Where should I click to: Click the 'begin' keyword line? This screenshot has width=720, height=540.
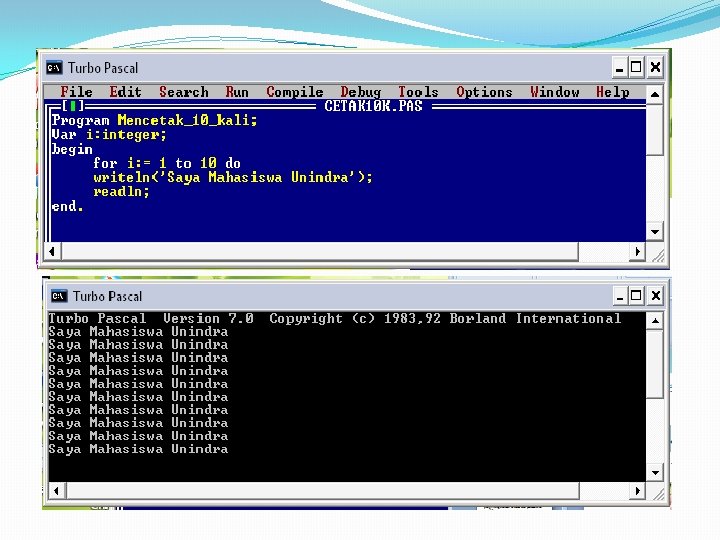(72, 149)
